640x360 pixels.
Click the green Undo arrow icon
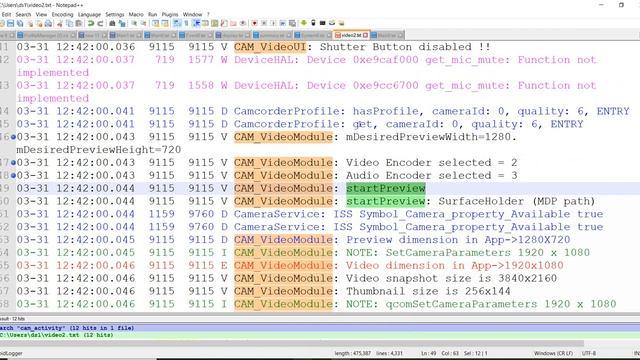91,23
